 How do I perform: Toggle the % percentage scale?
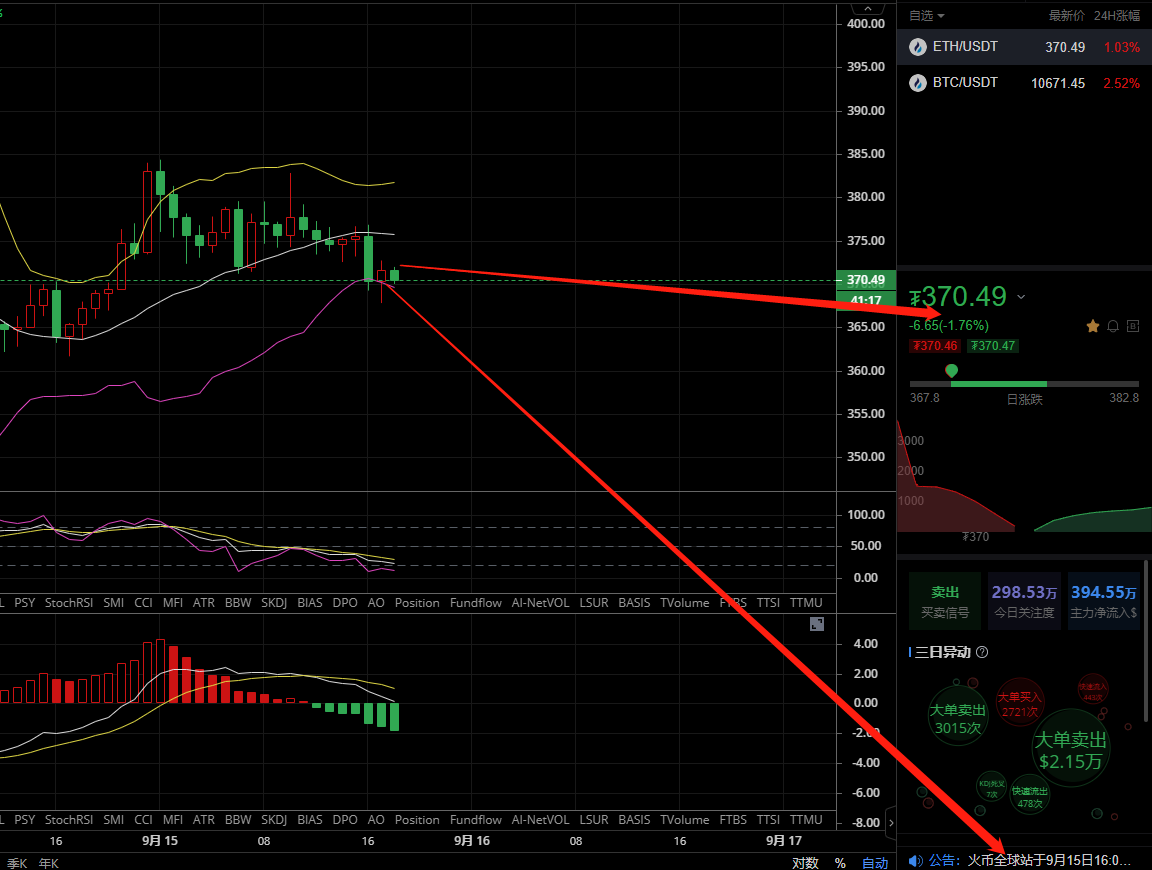click(840, 863)
